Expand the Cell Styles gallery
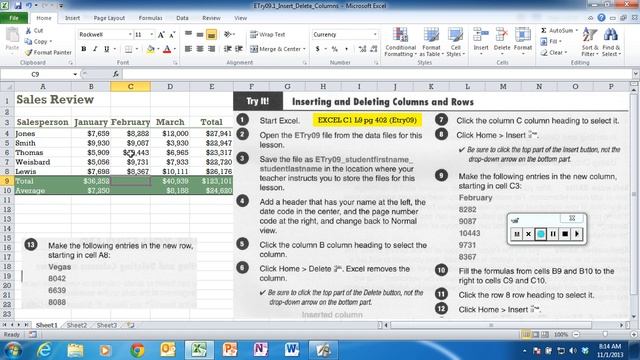Screen dimensions: 640x360 456,42
